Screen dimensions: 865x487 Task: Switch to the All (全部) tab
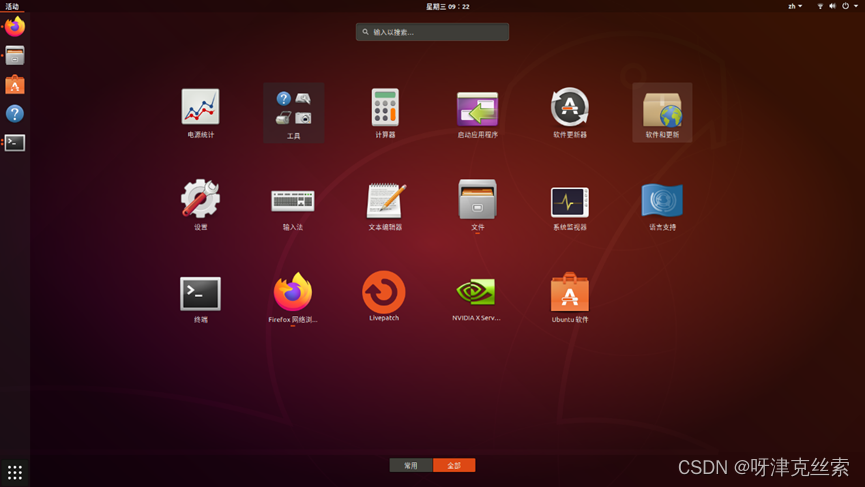point(454,465)
